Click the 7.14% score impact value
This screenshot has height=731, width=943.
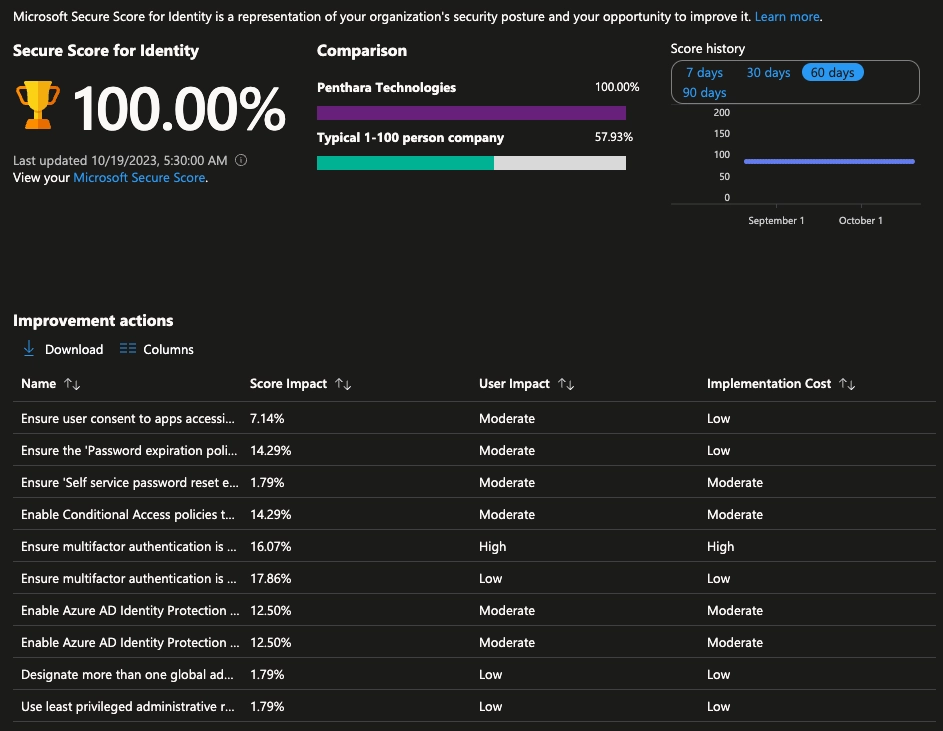(x=267, y=419)
